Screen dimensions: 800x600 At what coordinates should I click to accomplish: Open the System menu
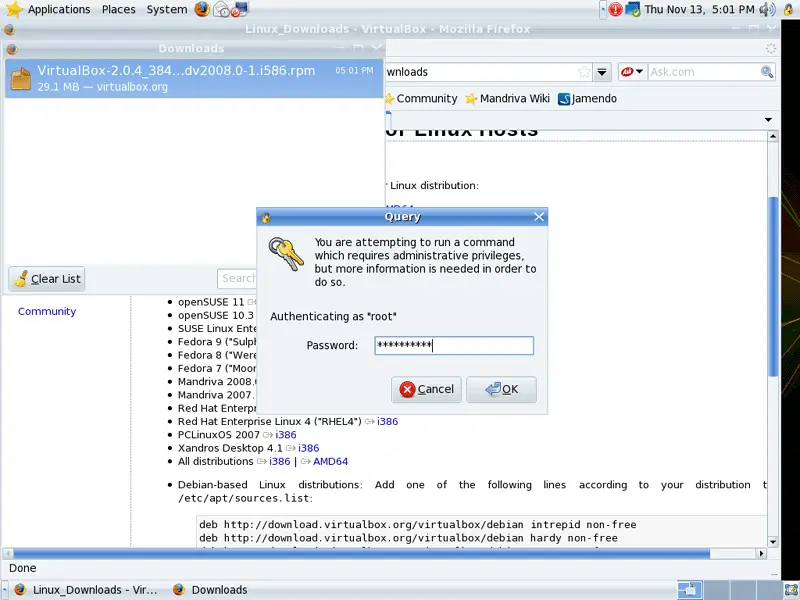pos(166,9)
